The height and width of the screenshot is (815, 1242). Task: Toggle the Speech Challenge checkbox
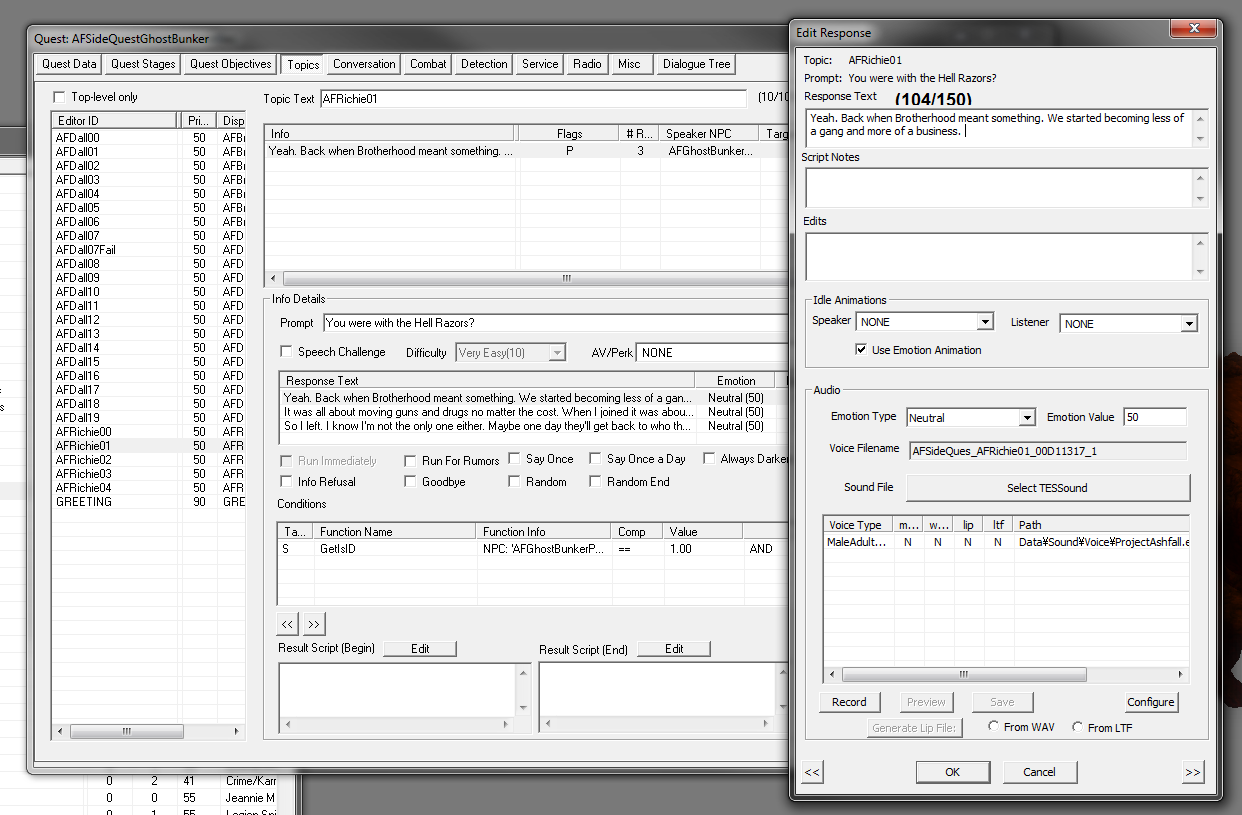[x=287, y=352]
